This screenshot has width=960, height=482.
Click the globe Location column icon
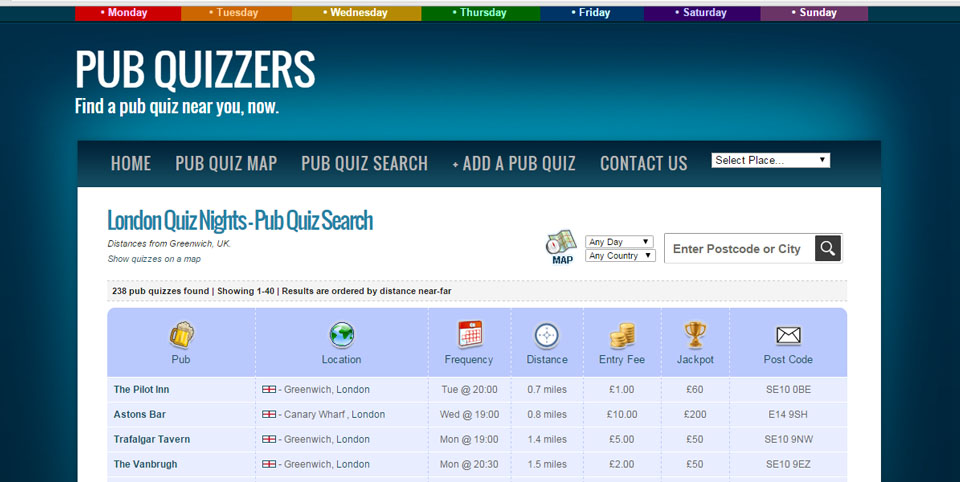342,334
